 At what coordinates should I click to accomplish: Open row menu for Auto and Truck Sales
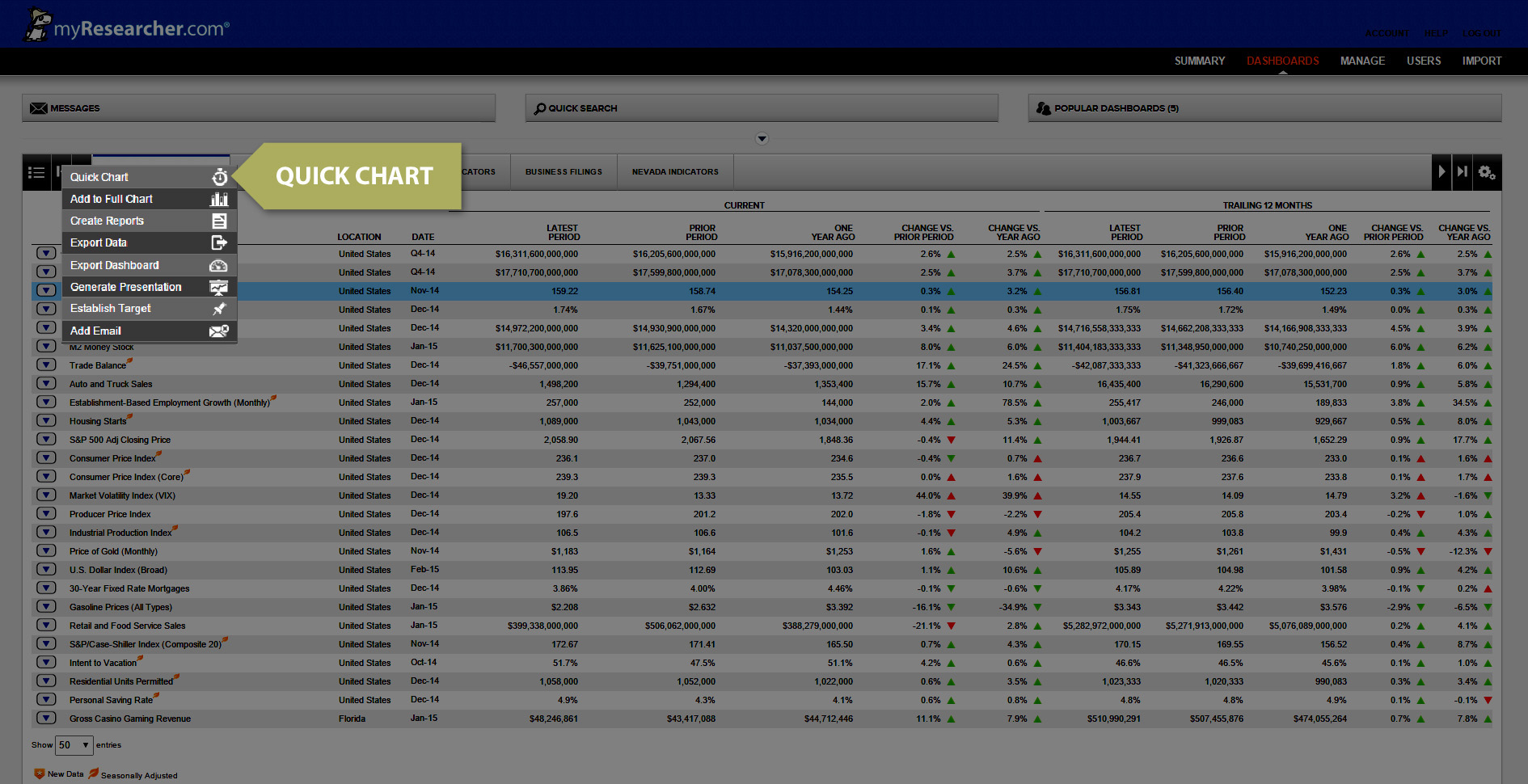46,384
